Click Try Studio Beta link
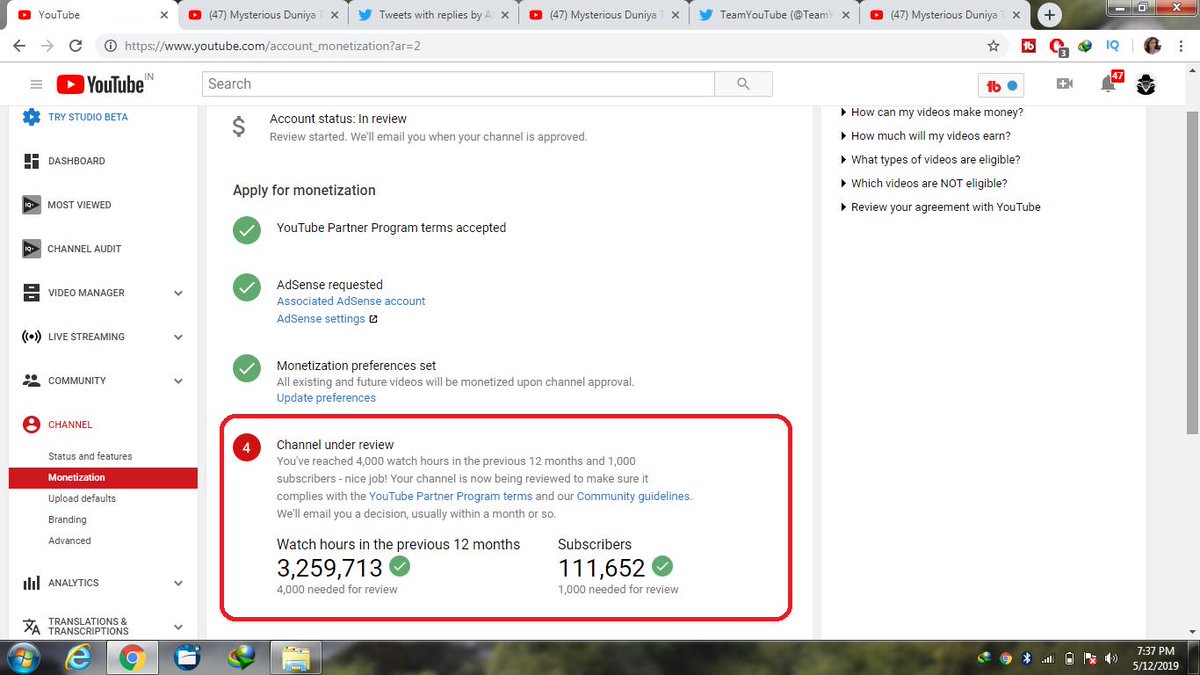 point(88,117)
